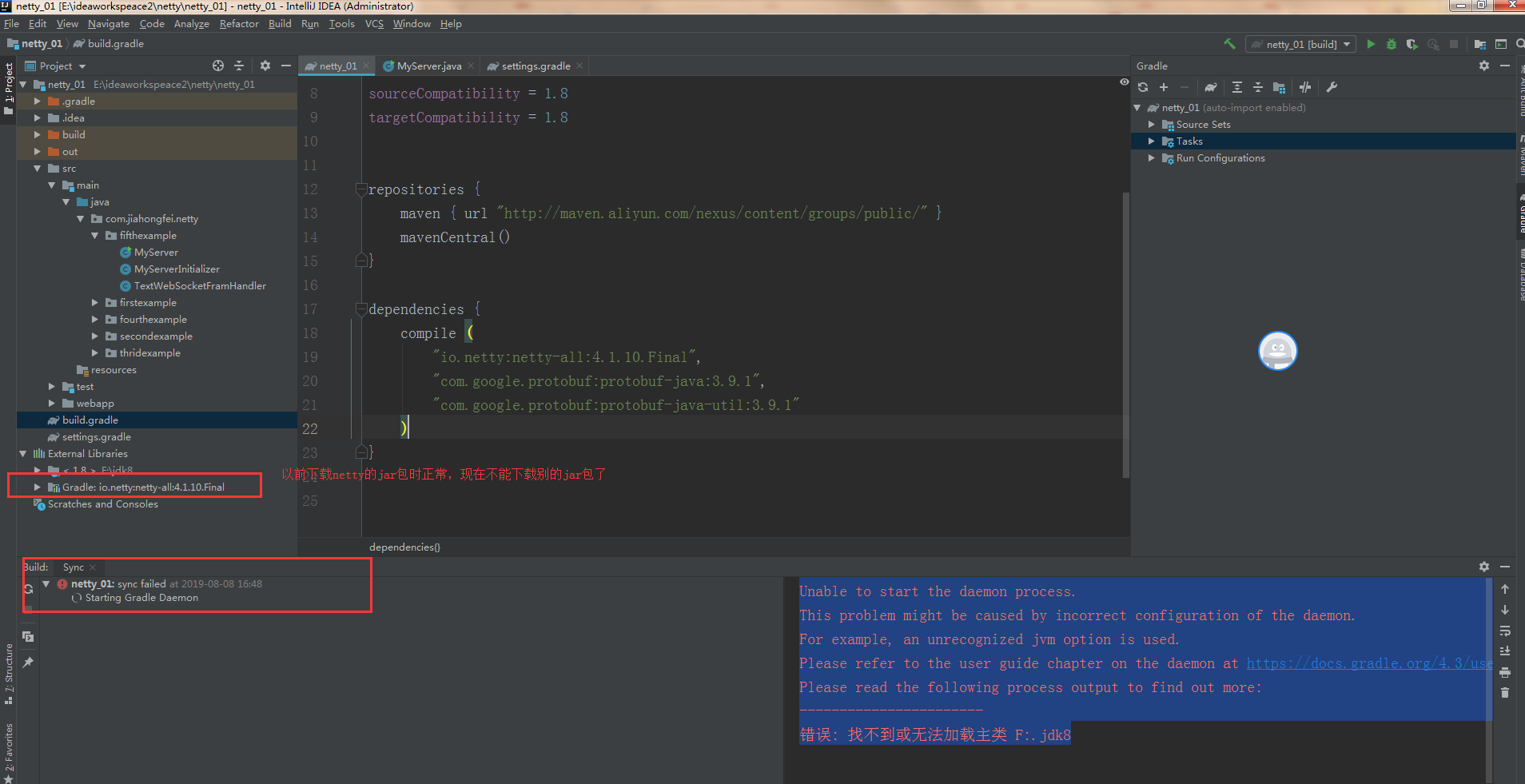The height and width of the screenshot is (784, 1525).
Task: Pin the Build tab
Action: click(28, 663)
